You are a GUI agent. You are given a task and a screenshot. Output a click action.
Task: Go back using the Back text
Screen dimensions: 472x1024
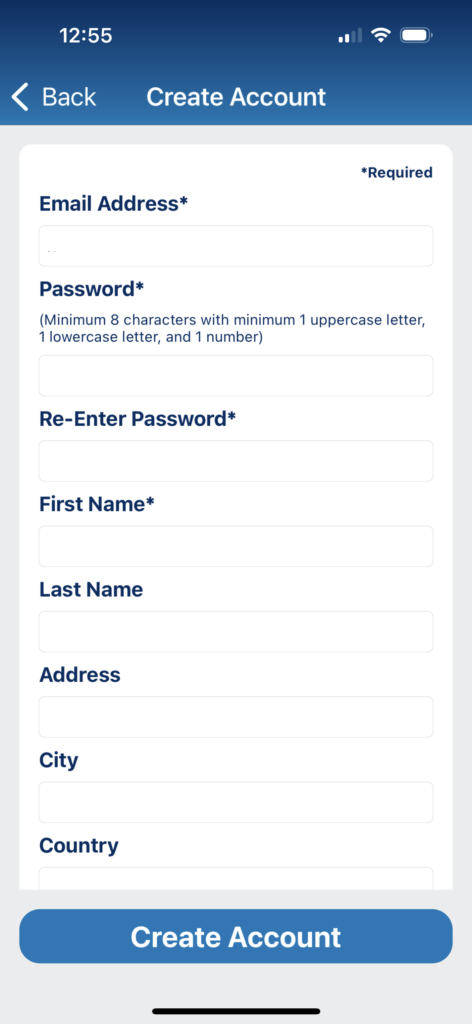tap(69, 97)
